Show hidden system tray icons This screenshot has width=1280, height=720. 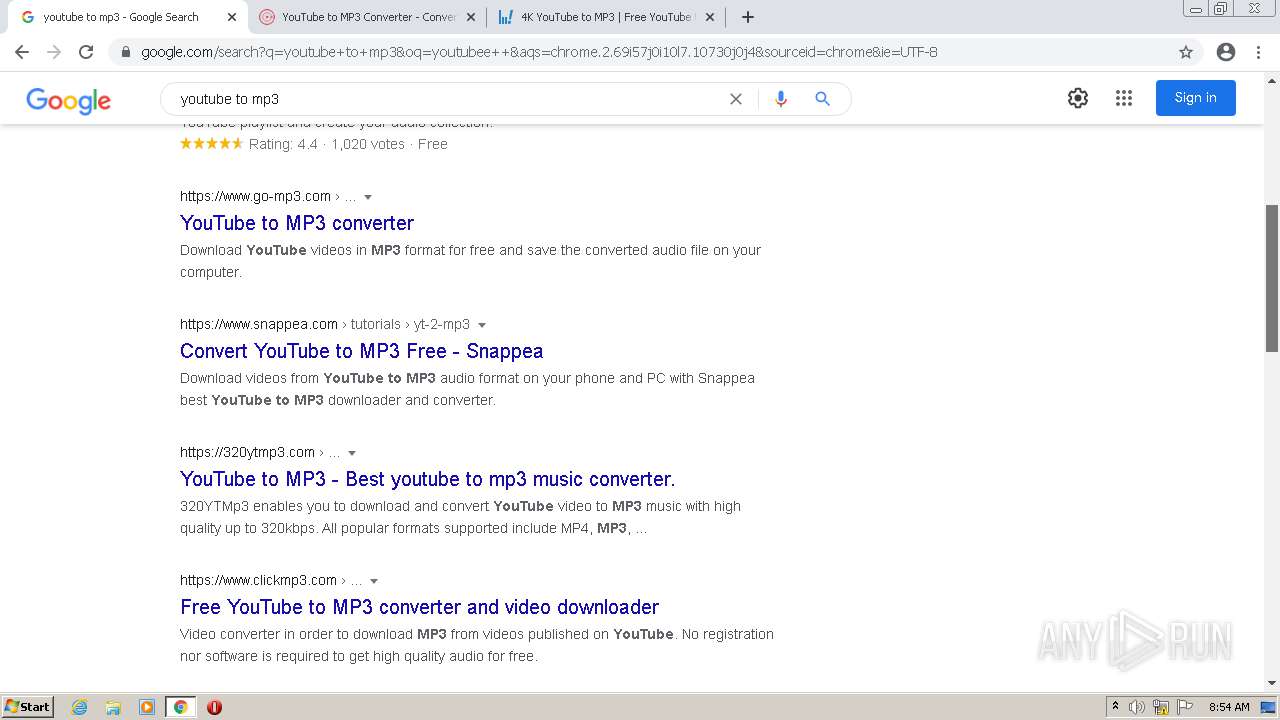pos(1116,707)
